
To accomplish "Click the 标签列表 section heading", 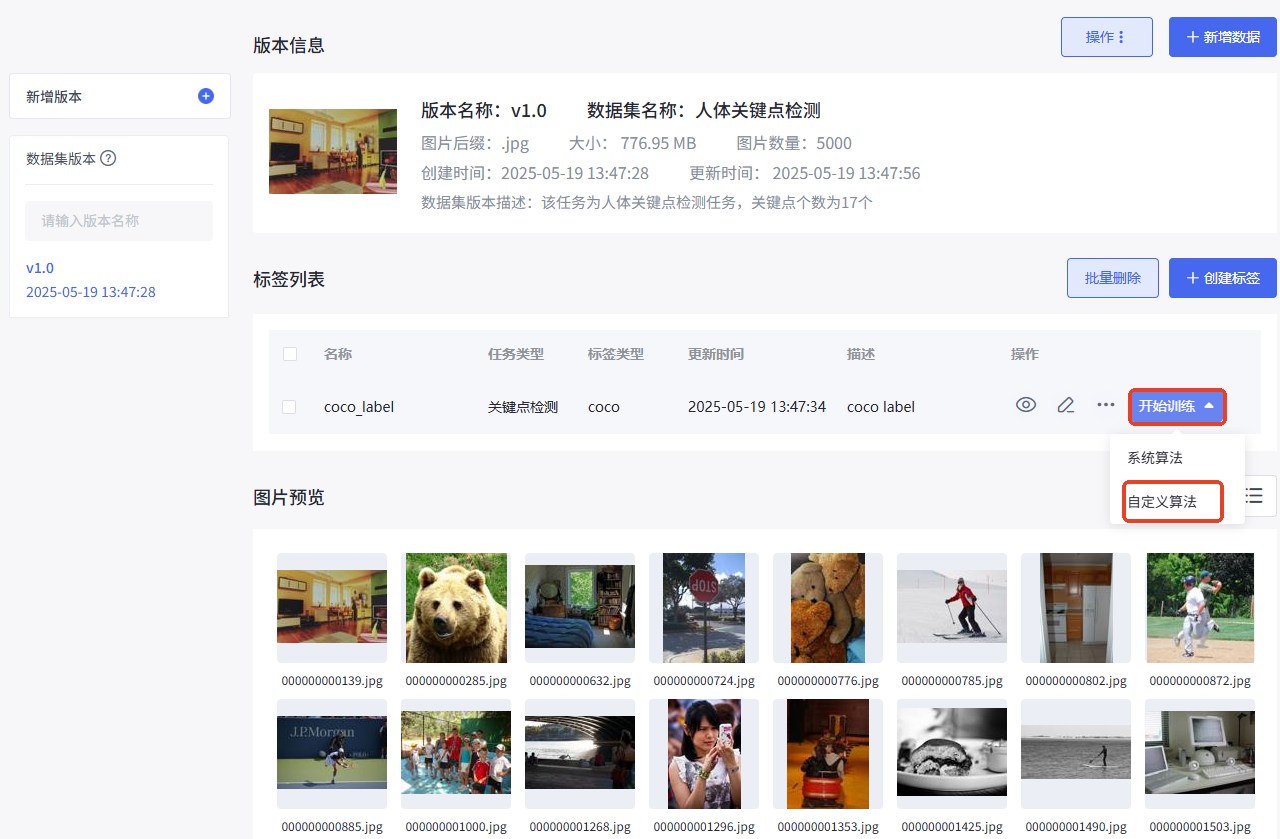I will coord(289,279).
